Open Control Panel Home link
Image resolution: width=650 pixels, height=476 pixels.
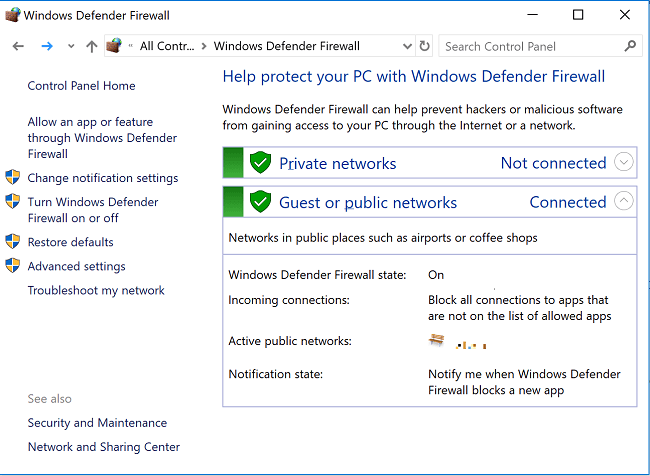coord(81,86)
